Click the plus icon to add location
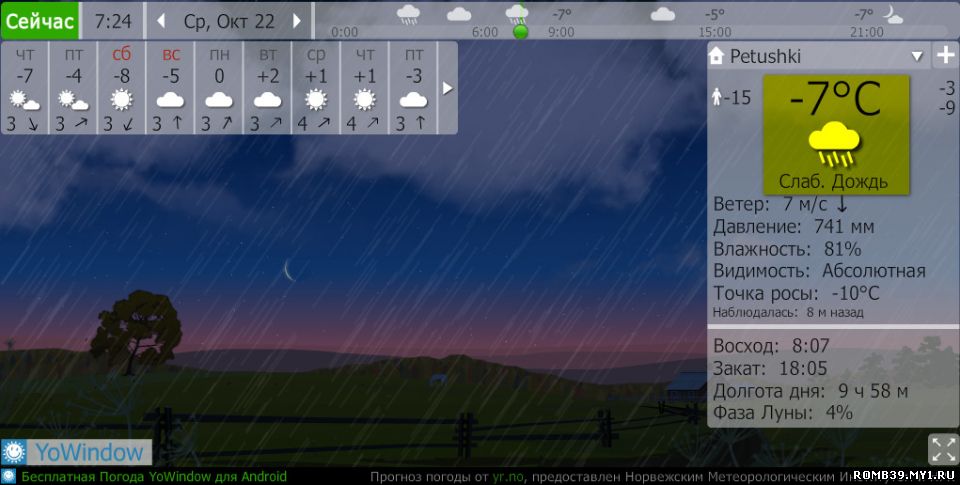Viewport: 960px width, 485px height. [945, 56]
